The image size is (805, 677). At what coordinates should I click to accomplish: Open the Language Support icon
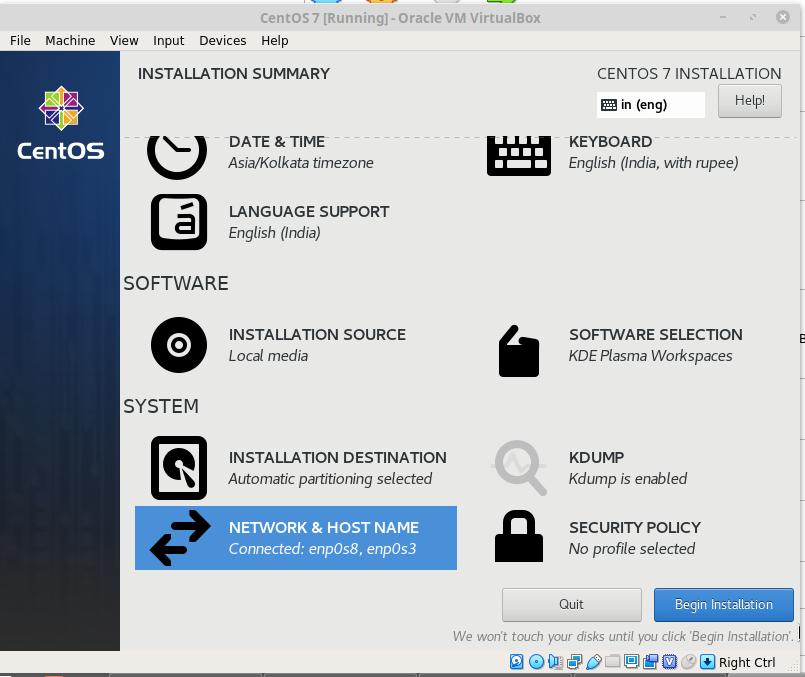pyautogui.click(x=179, y=222)
